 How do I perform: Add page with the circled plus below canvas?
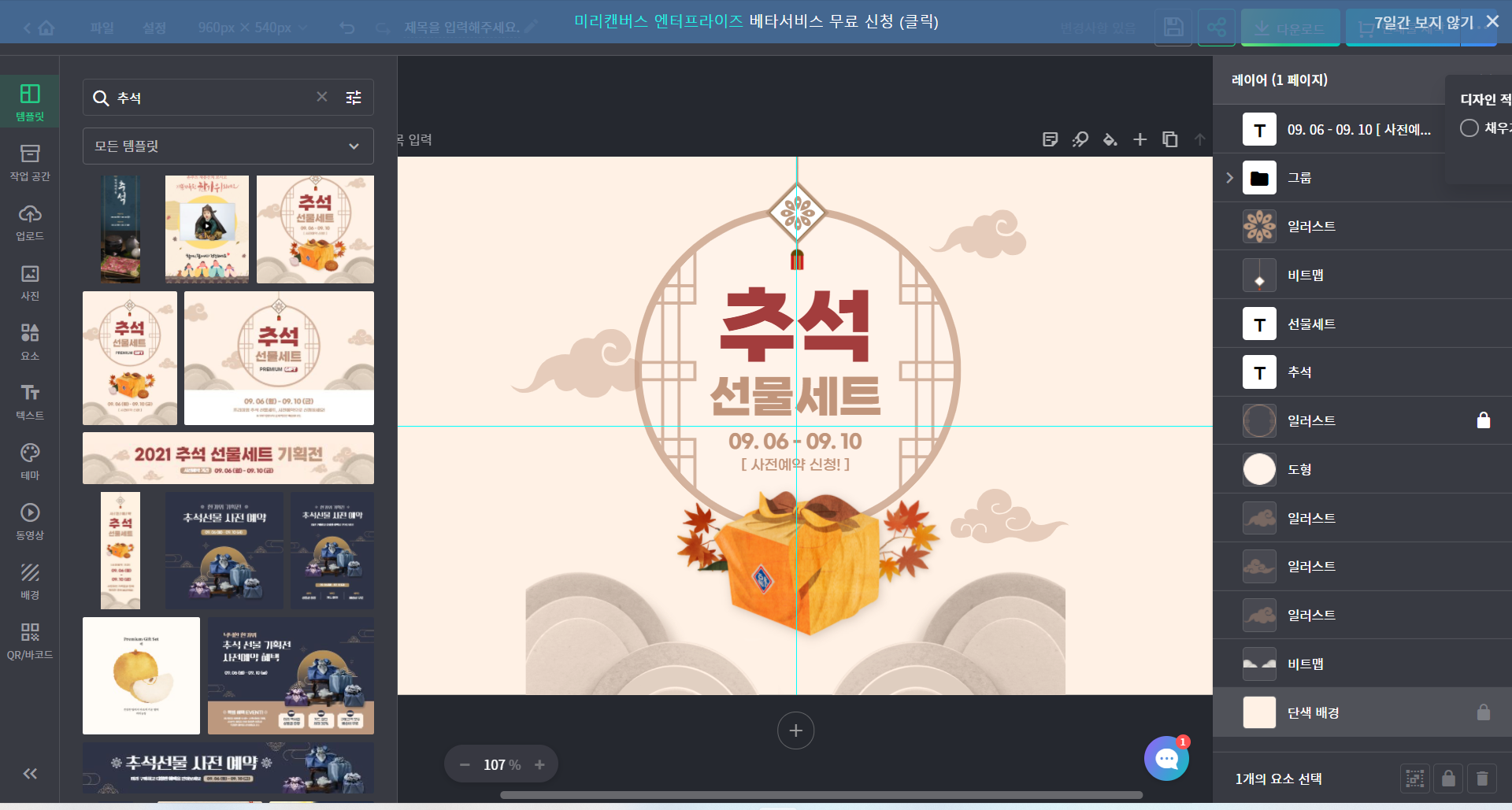[795, 730]
